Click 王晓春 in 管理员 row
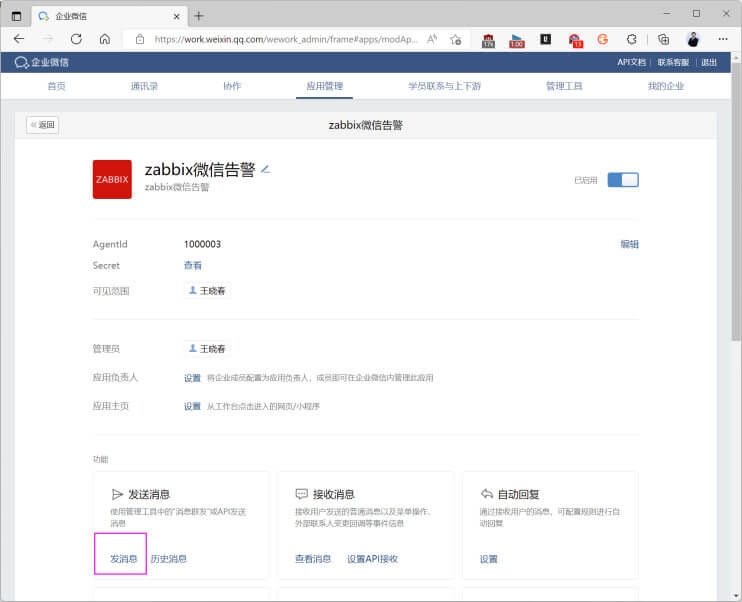The height and width of the screenshot is (602, 742). [207, 349]
